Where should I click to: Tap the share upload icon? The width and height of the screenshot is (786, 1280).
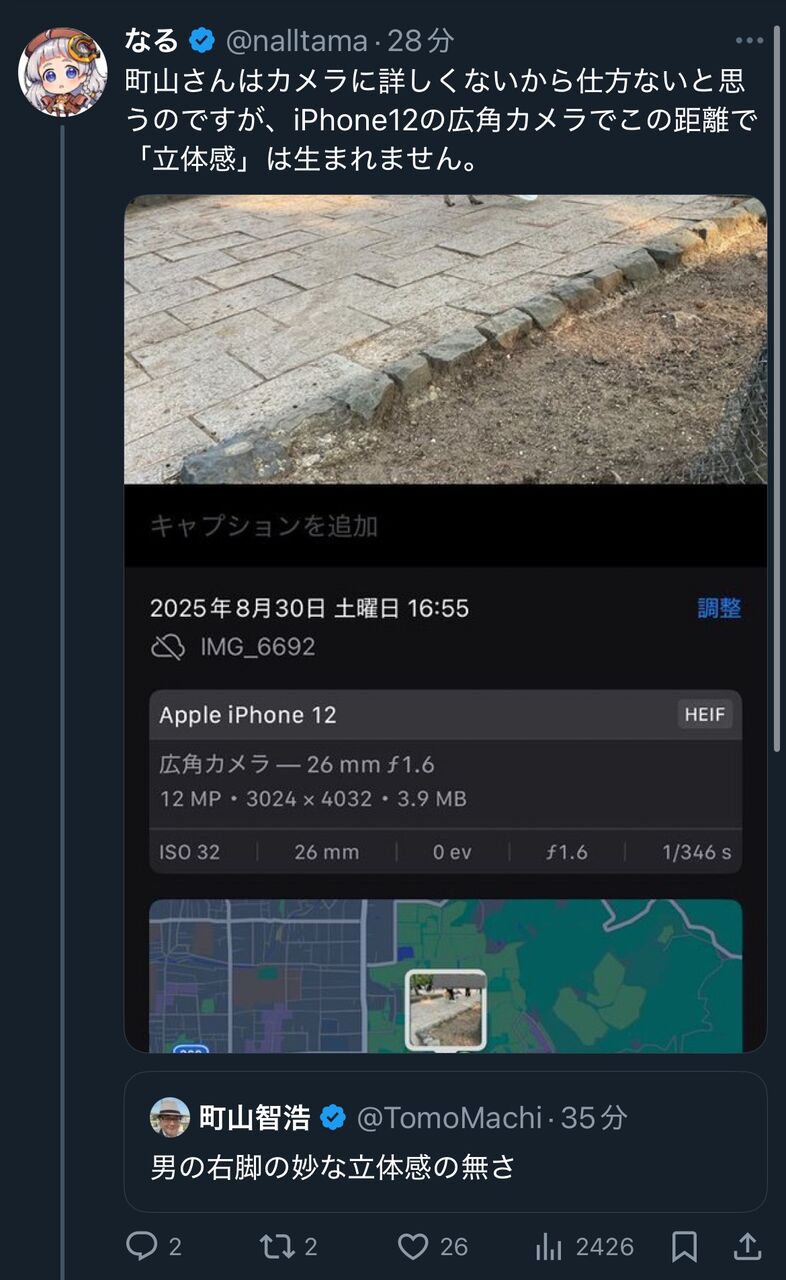(747, 1246)
